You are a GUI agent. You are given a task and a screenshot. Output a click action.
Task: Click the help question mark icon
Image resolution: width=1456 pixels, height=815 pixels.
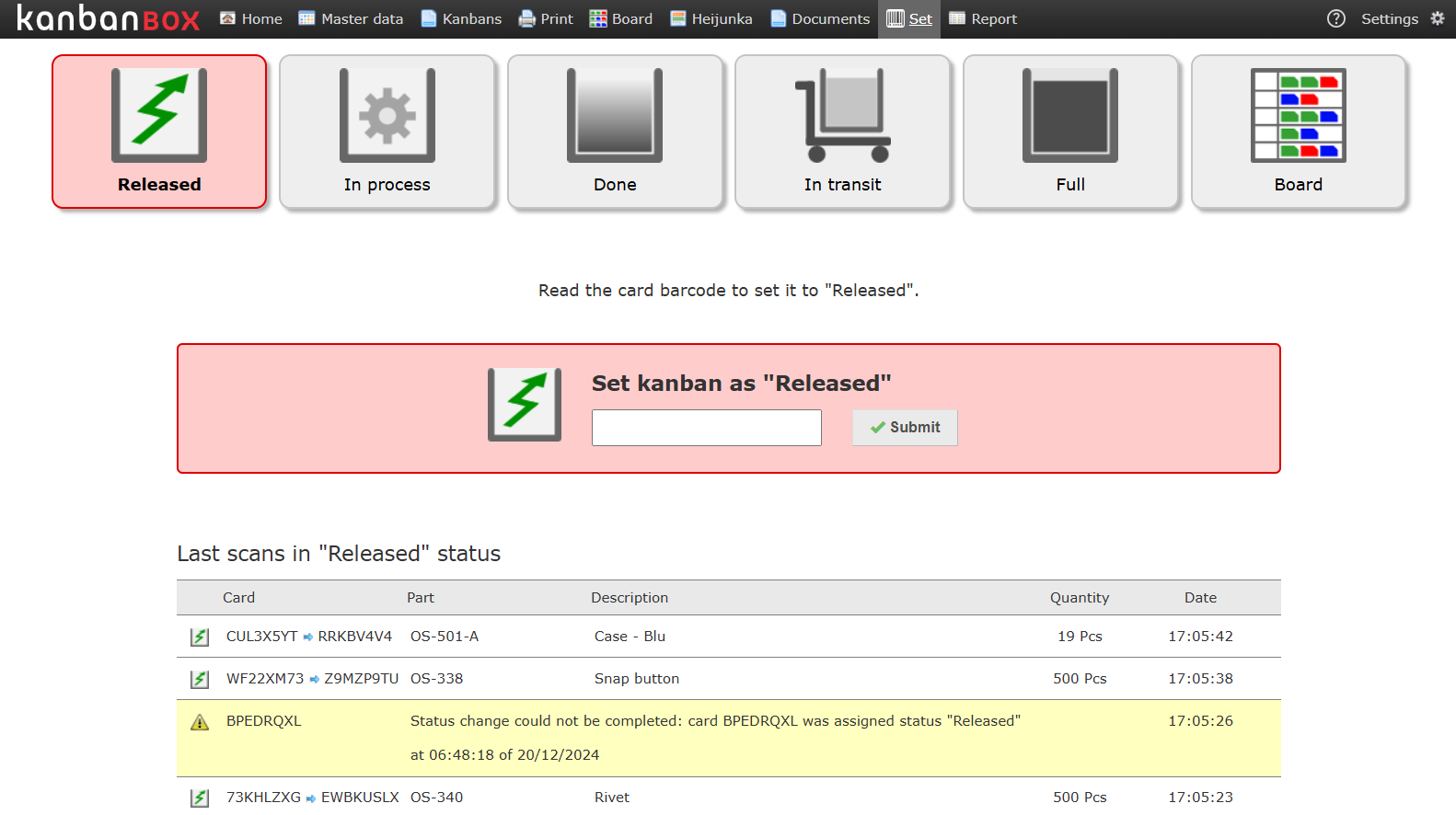pyautogui.click(x=1336, y=18)
